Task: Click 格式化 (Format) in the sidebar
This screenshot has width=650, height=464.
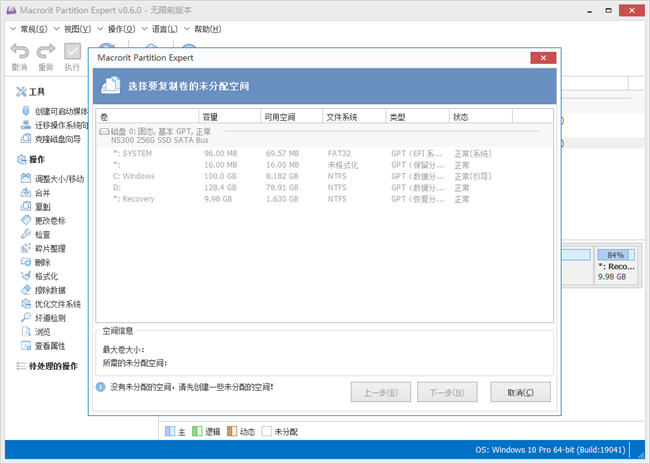Action: tap(46, 276)
